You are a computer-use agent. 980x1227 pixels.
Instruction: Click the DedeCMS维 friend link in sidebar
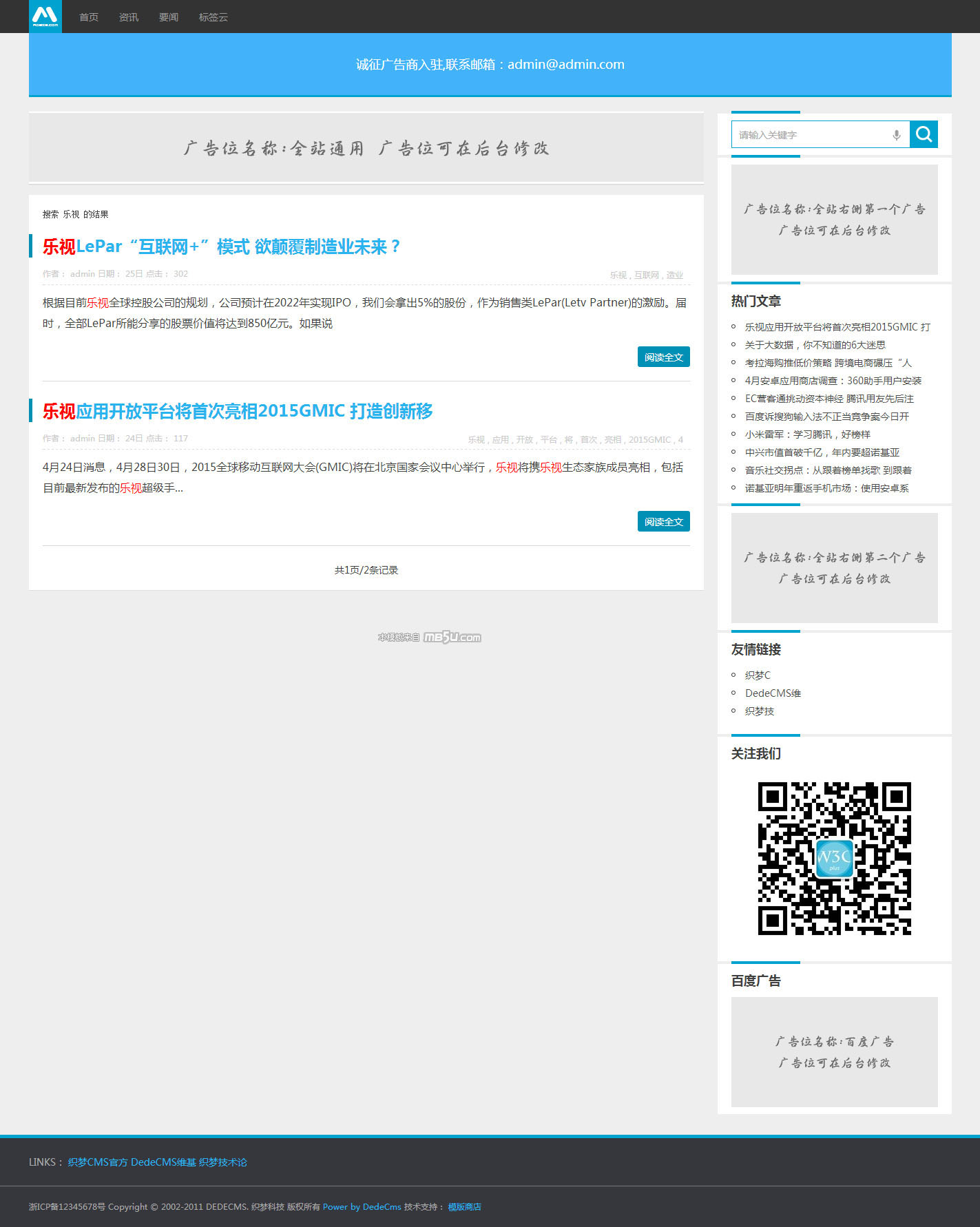click(x=773, y=693)
